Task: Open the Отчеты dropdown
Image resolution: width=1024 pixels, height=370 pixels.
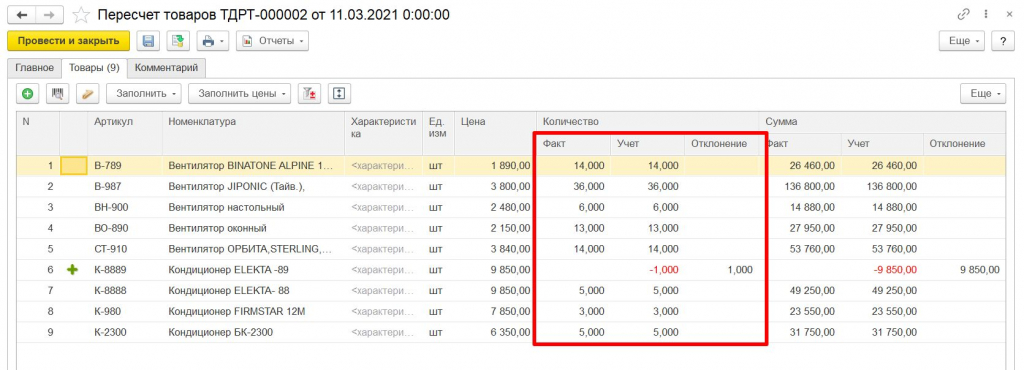Action: point(272,41)
